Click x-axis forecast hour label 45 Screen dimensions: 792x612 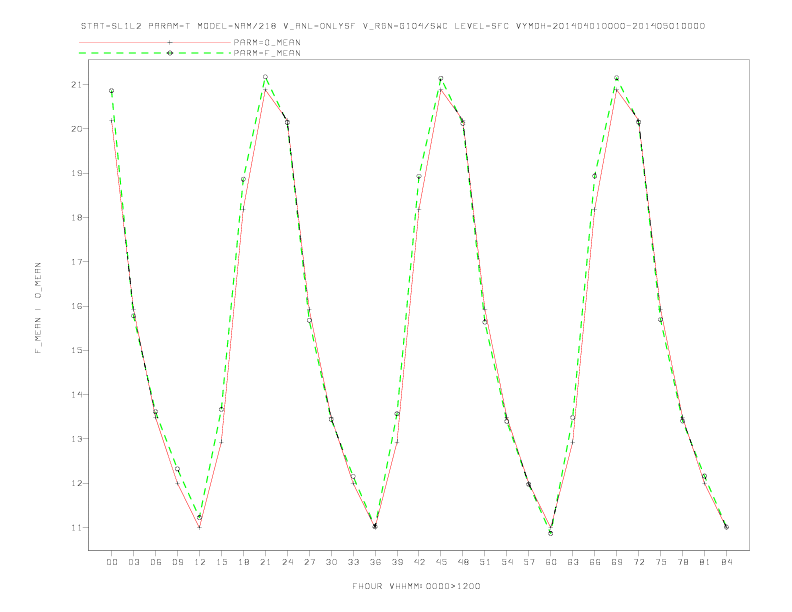(x=441, y=562)
